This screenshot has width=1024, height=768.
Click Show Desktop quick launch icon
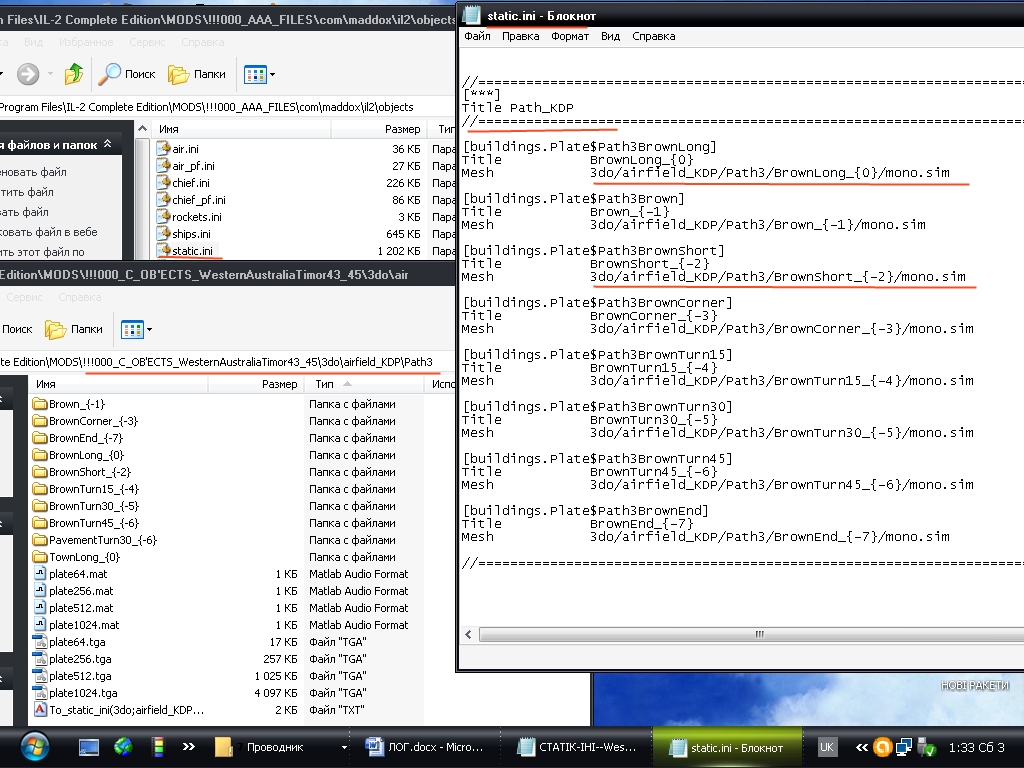(x=89, y=747)
